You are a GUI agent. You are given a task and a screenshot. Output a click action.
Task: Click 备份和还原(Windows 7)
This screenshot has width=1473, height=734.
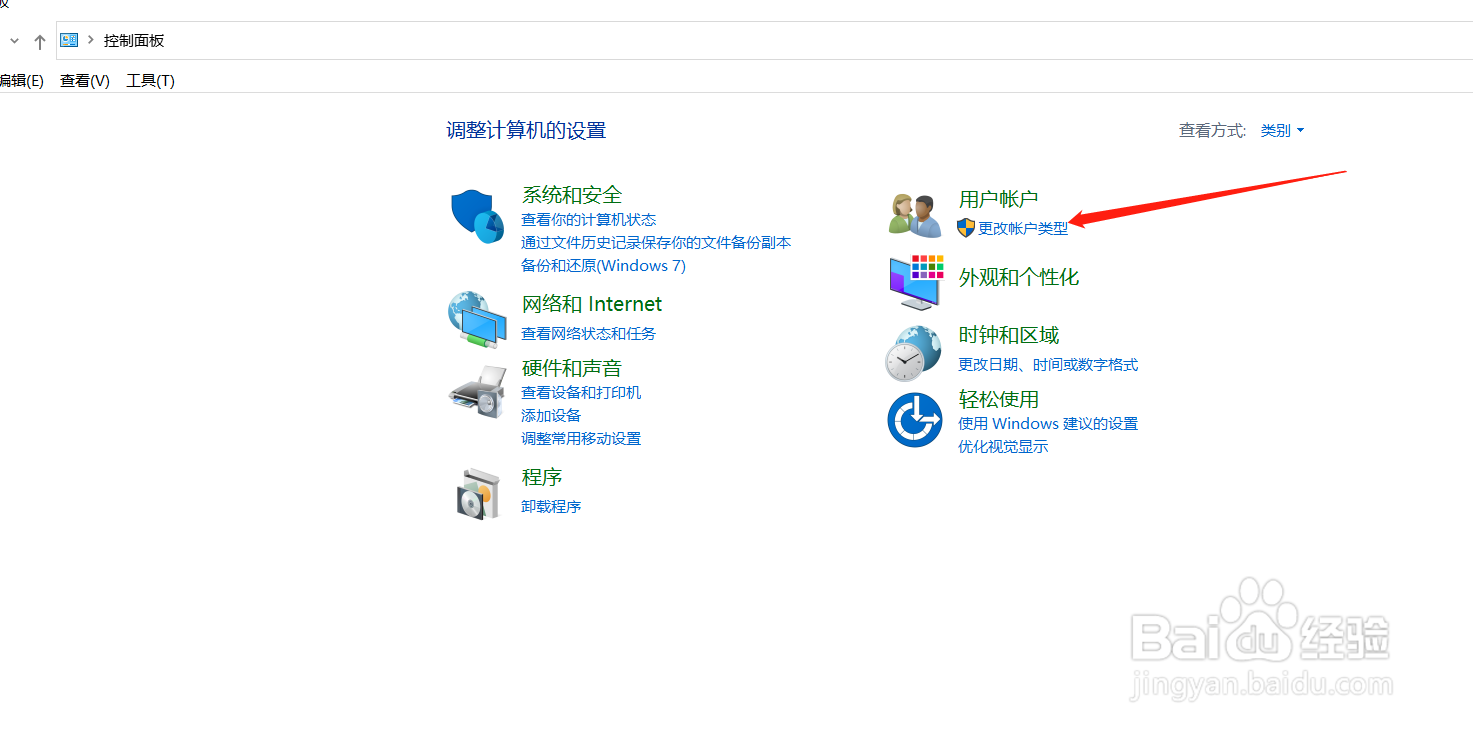[603, 265]
